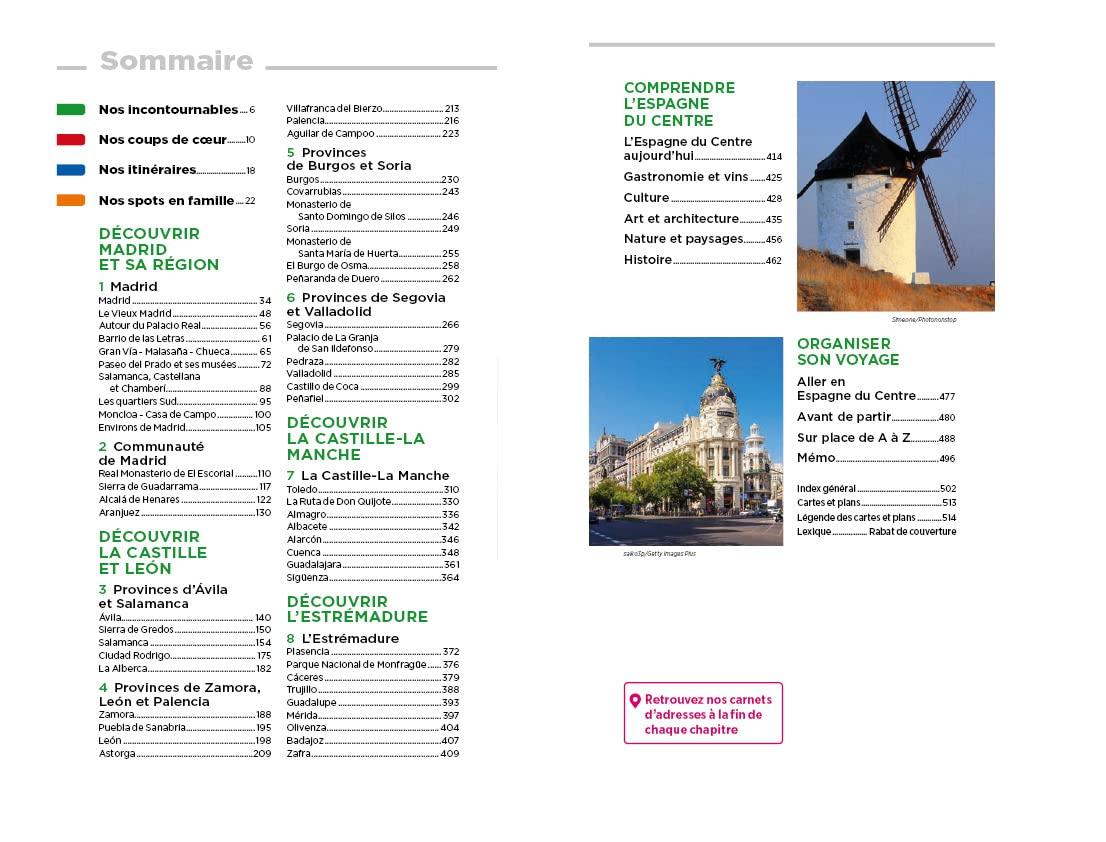
Task: Expand the COMPRENDRE L'ESPAGNE DU CENTRE section
Action: pyautogui.click(x=680, y=103)
